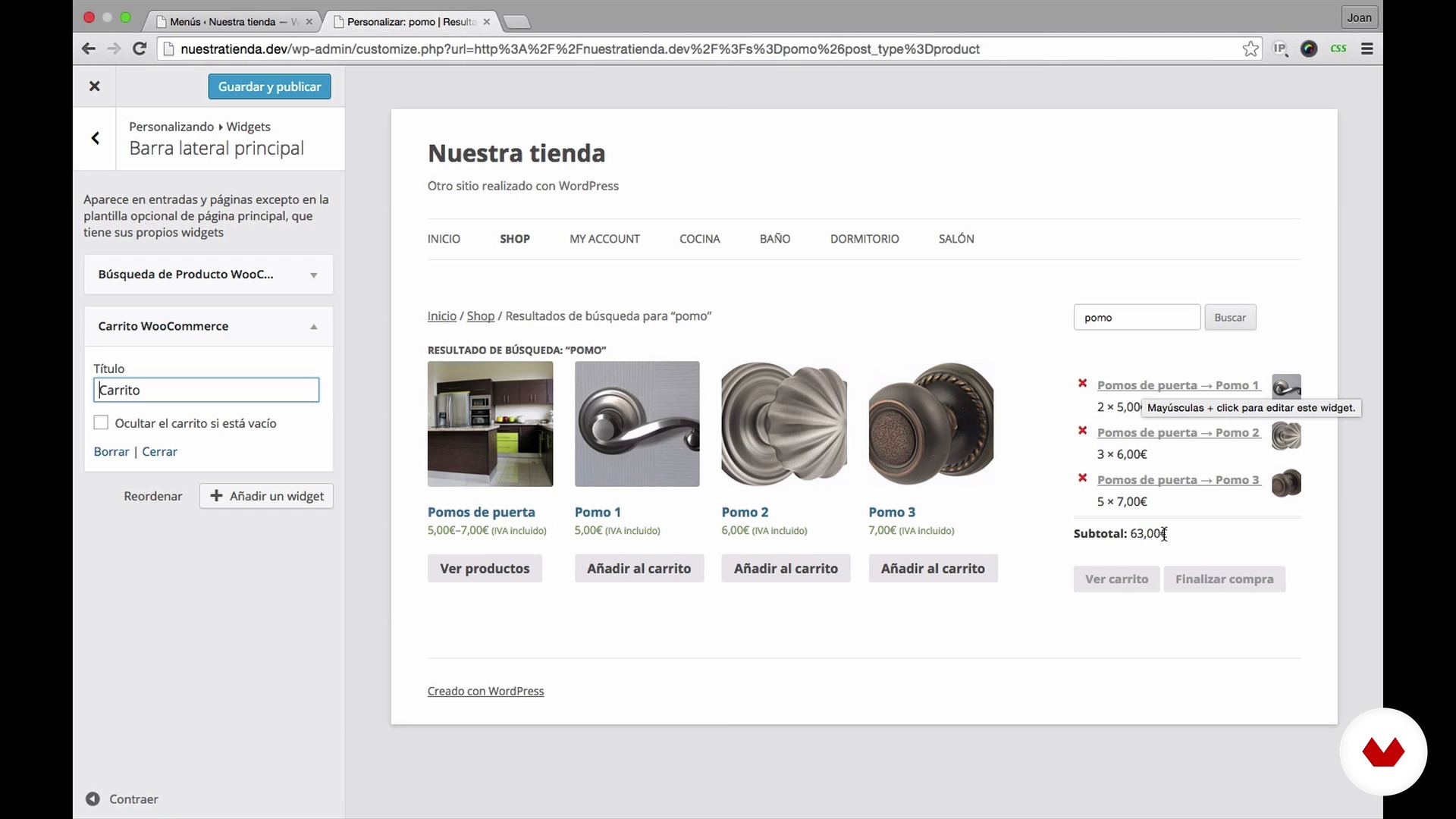Open Nuestra tienda site title
The width and height of the screenshot is (1456, 819).
point(516,153)
